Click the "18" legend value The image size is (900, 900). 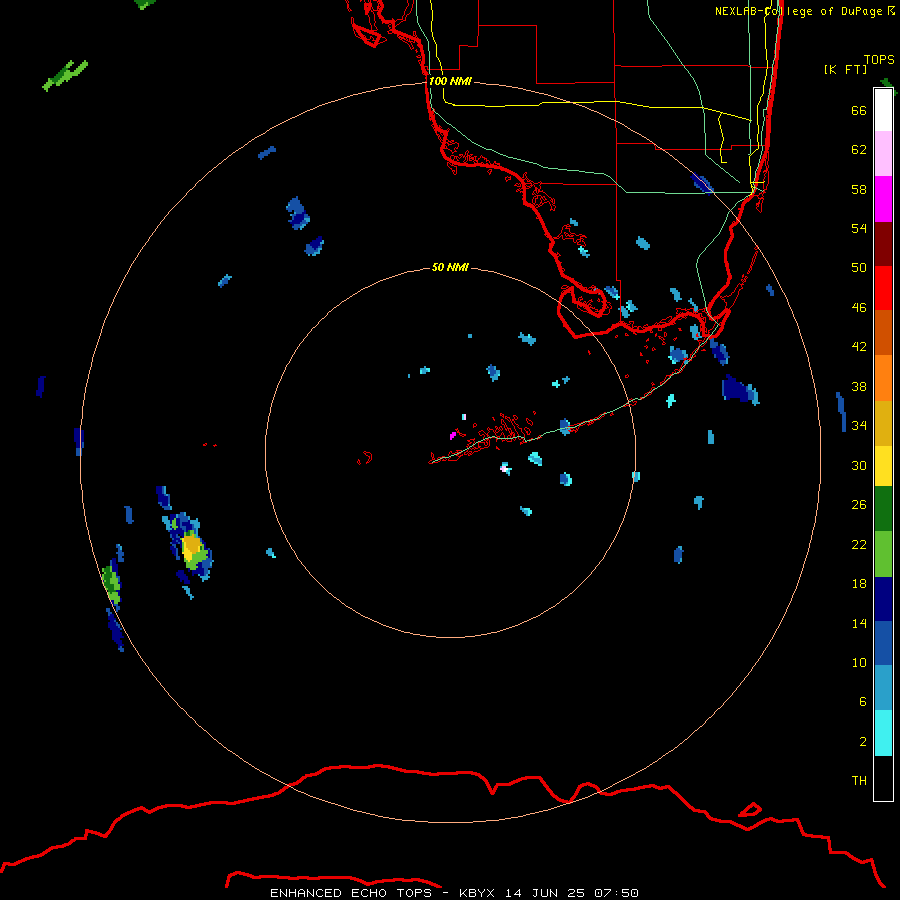click(x=859, y=584)
